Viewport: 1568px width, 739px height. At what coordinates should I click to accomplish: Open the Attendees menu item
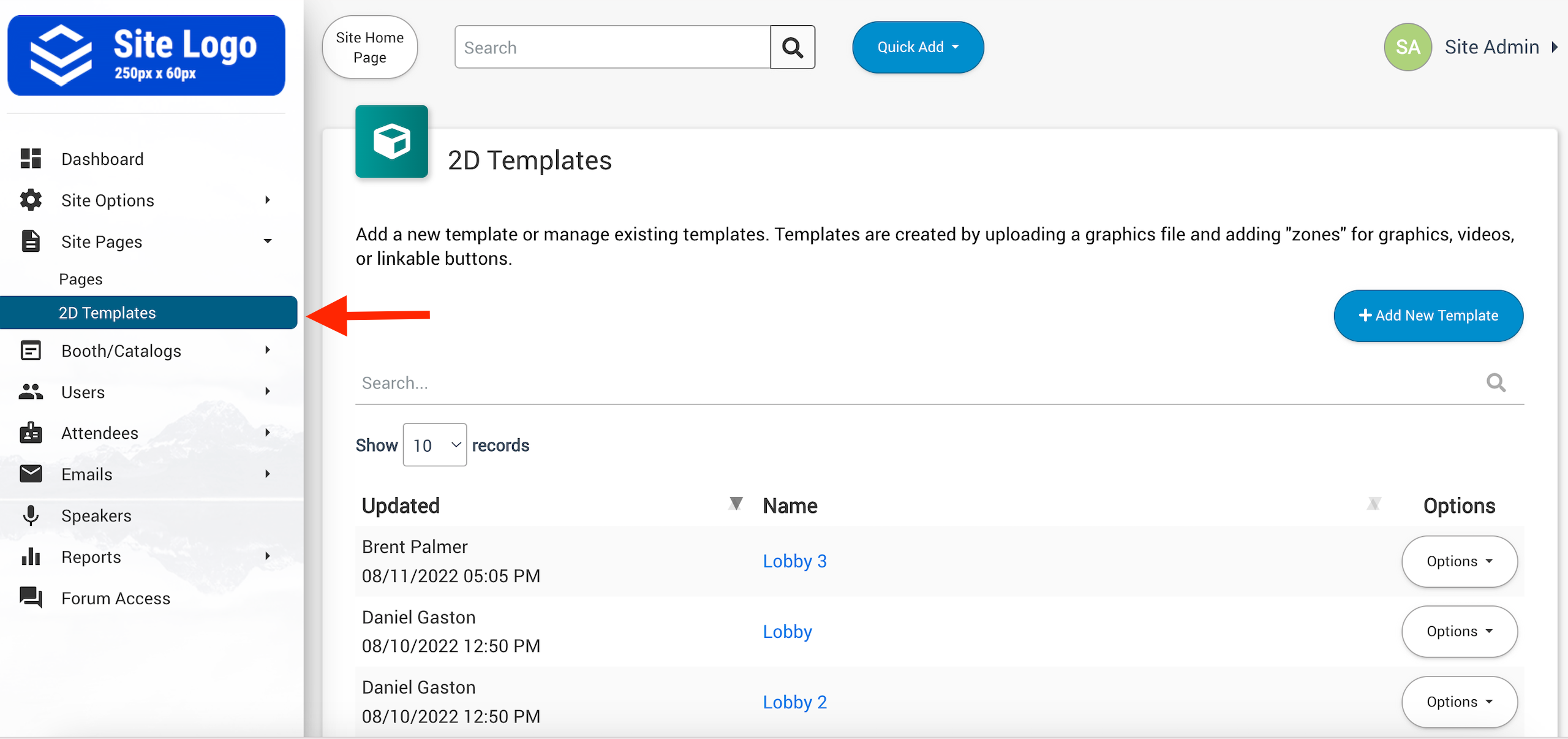(100, 433)
